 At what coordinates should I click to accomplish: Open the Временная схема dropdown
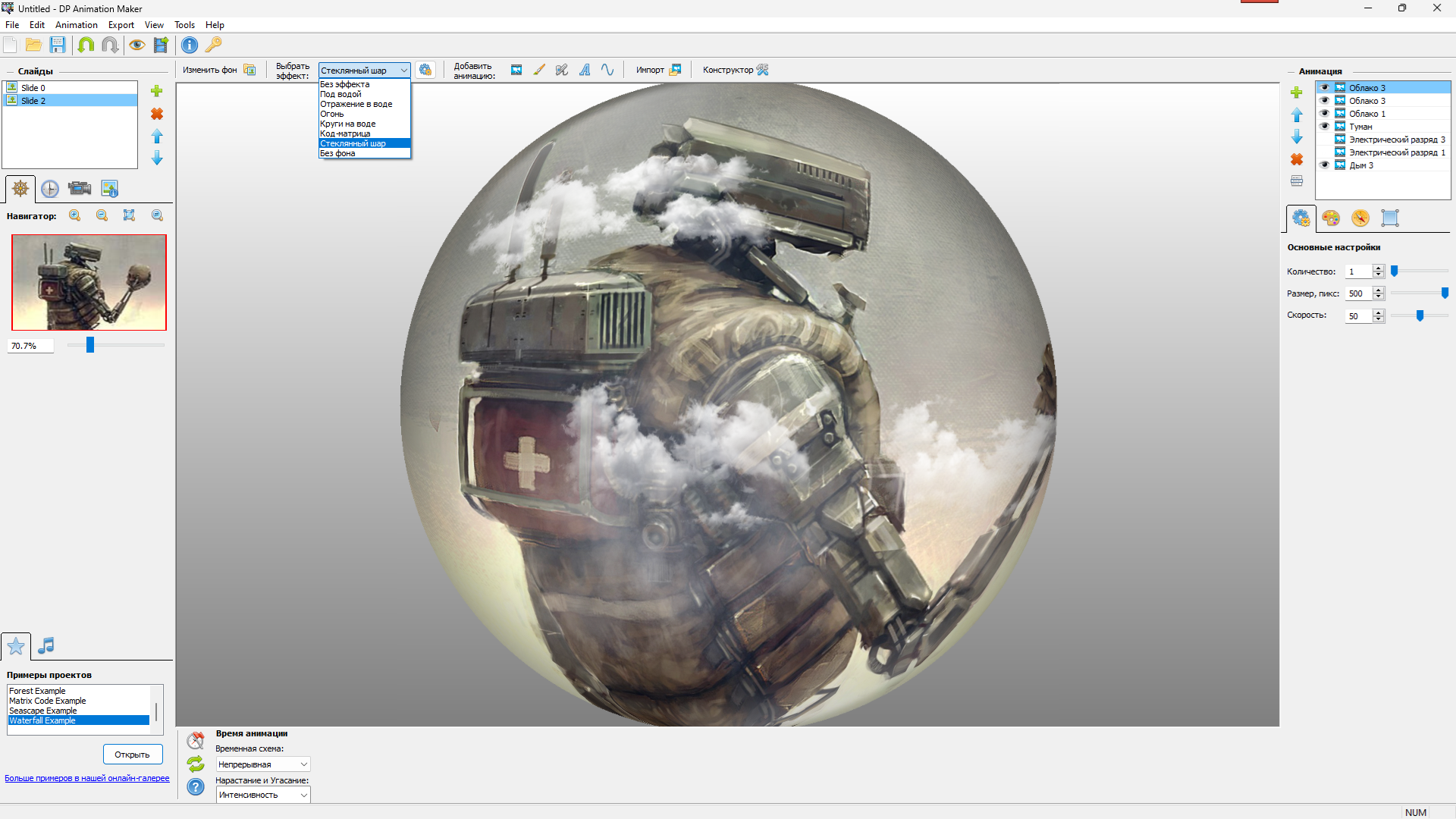pyautogui.click(x=263, y=764)
